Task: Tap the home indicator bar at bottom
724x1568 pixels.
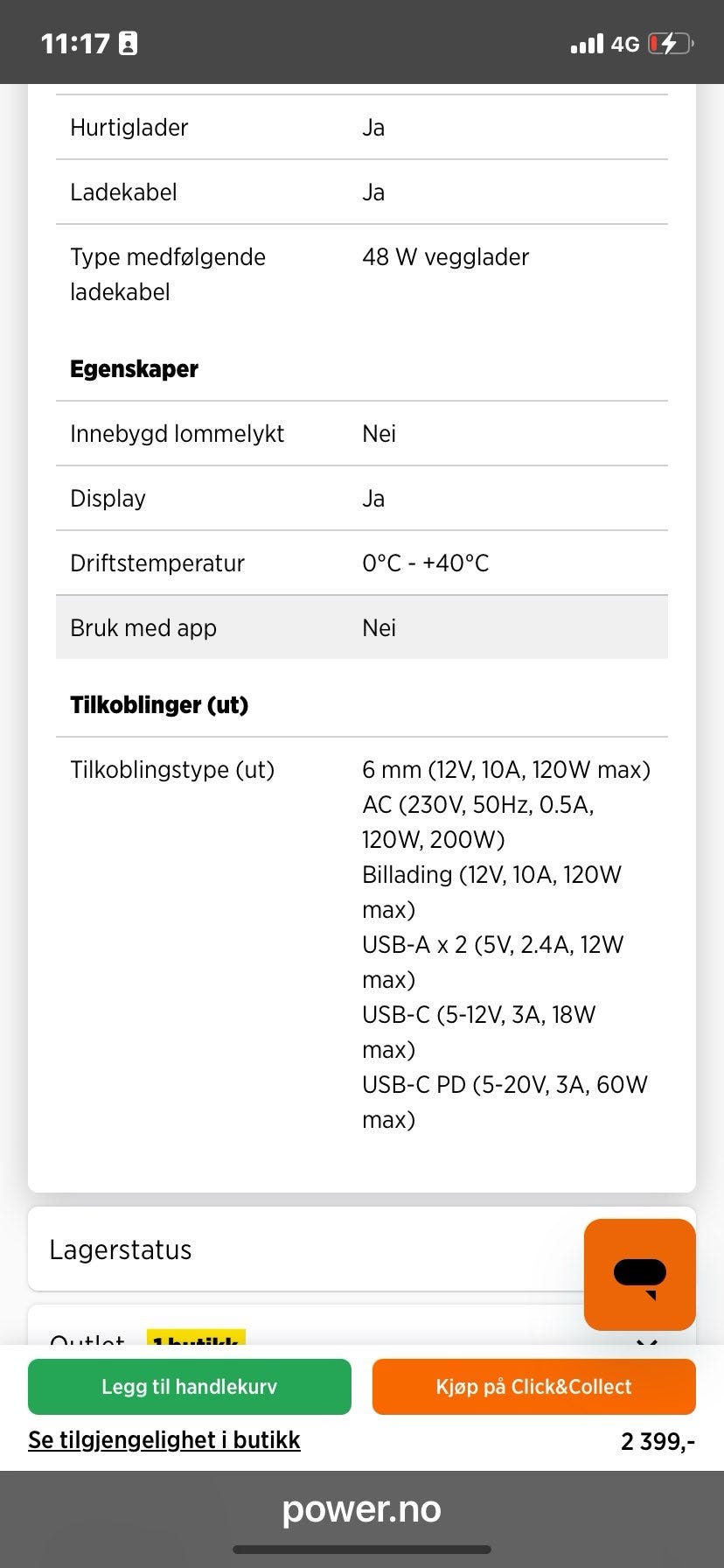Action: [362, 1550]
